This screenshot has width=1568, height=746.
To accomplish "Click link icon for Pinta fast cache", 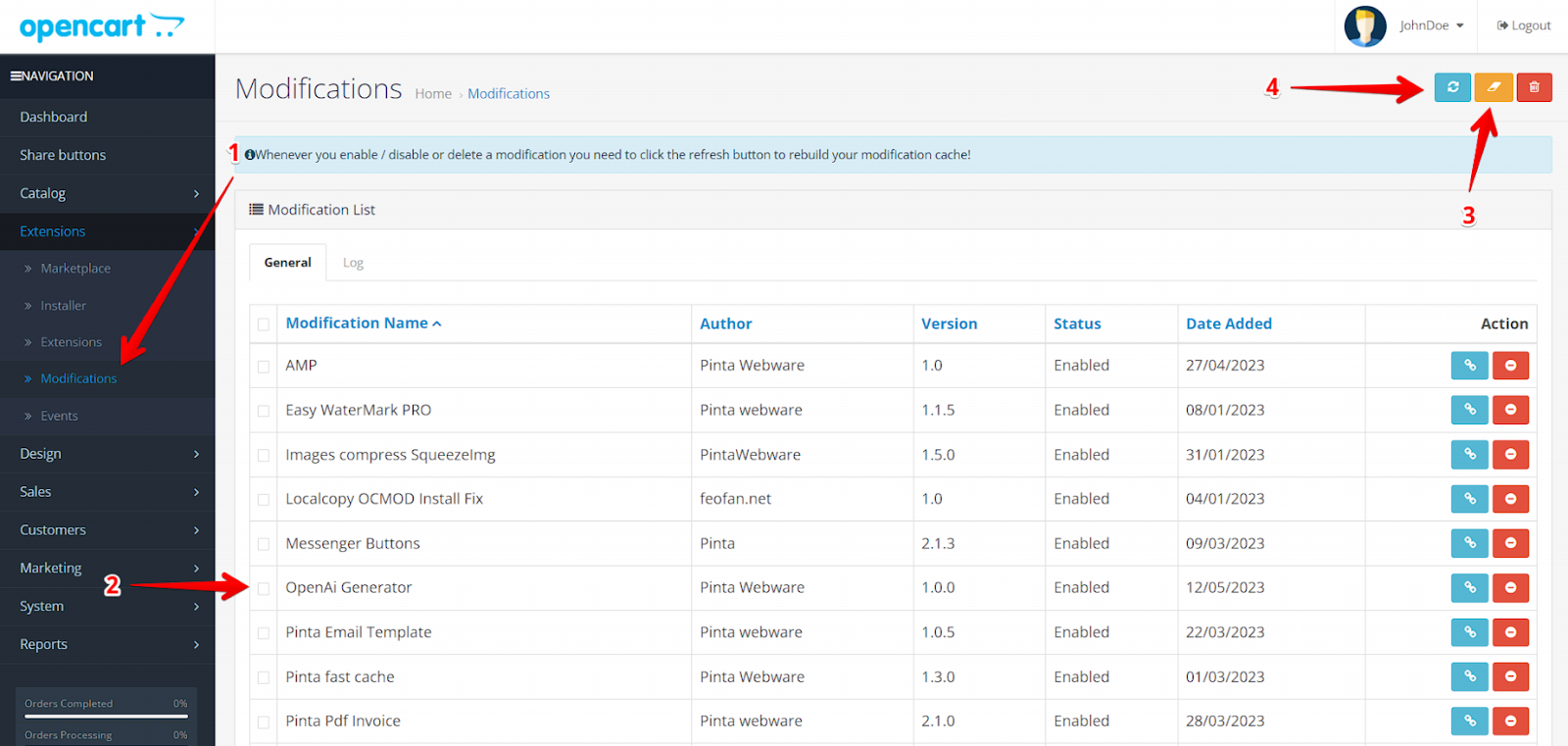I will point(1469,676).
